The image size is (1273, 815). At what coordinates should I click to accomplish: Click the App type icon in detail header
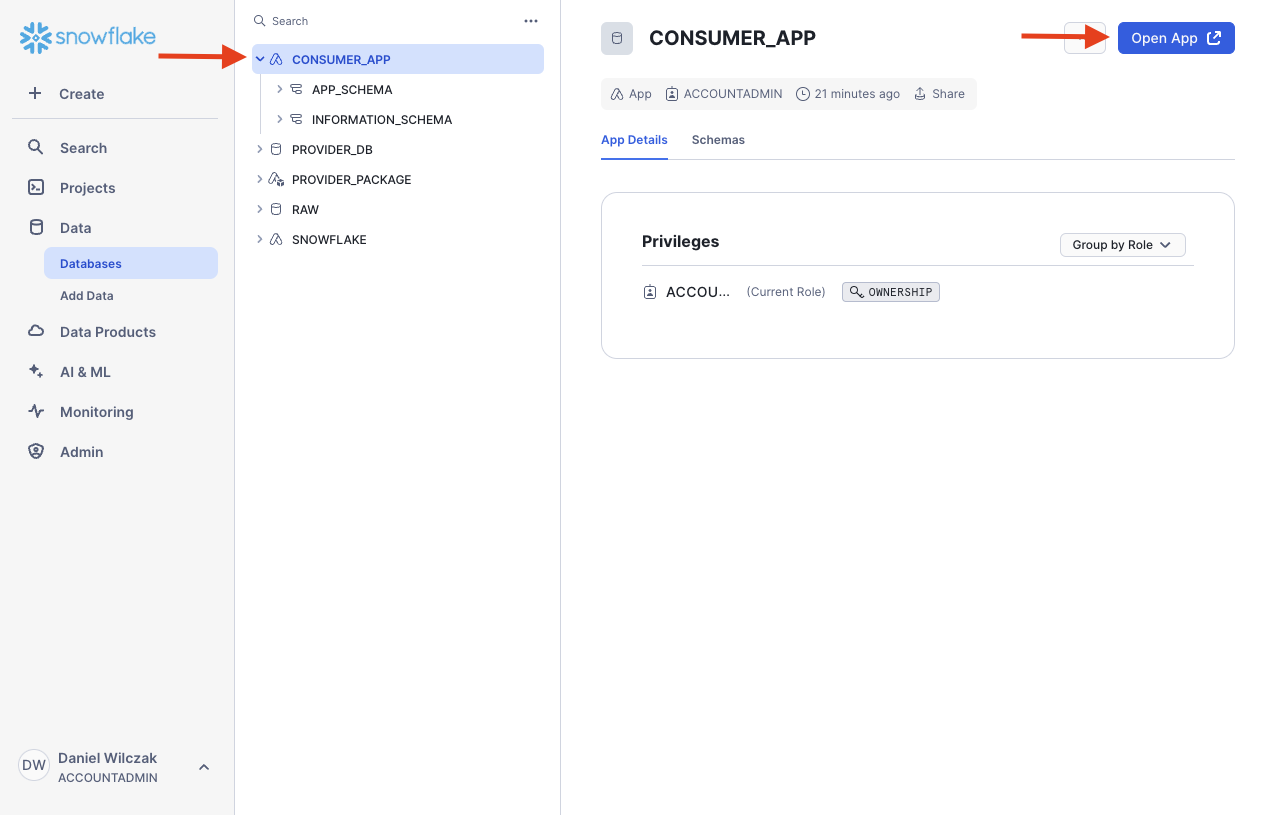[x=617, y=94]
